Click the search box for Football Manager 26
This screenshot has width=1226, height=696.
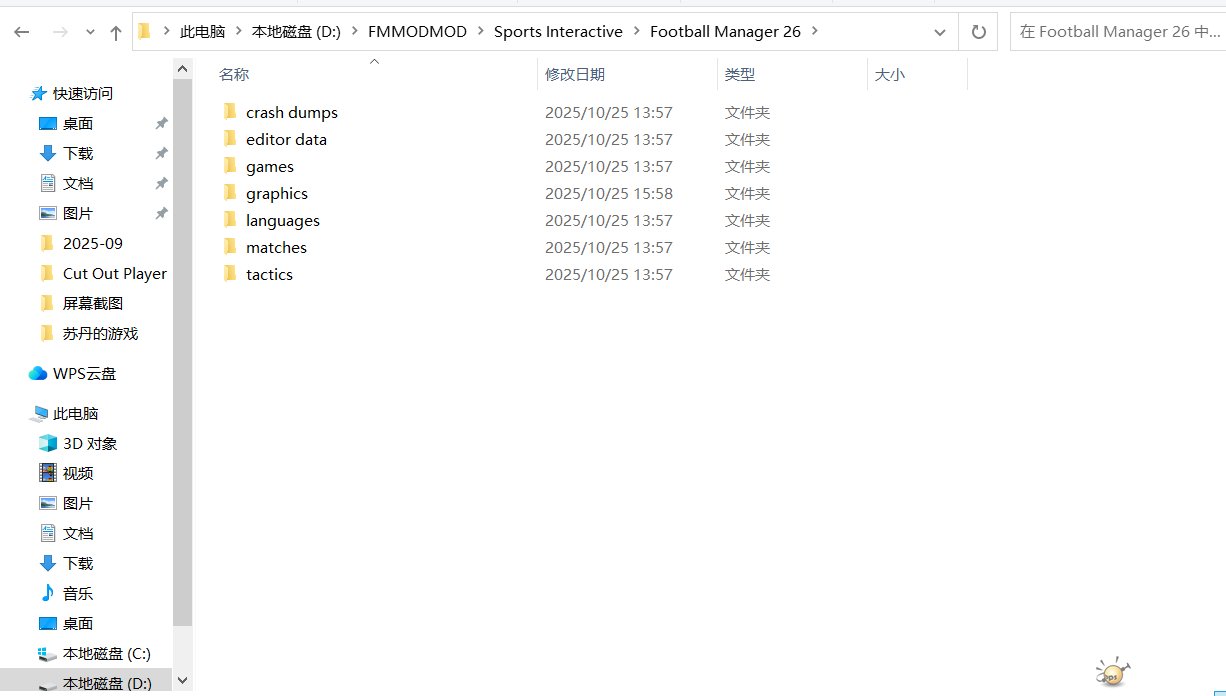pyautogui.click(x=1116, y=32)
